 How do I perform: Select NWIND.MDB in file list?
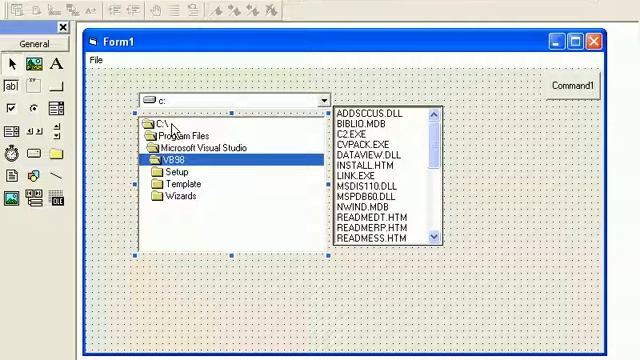[362, 207]
